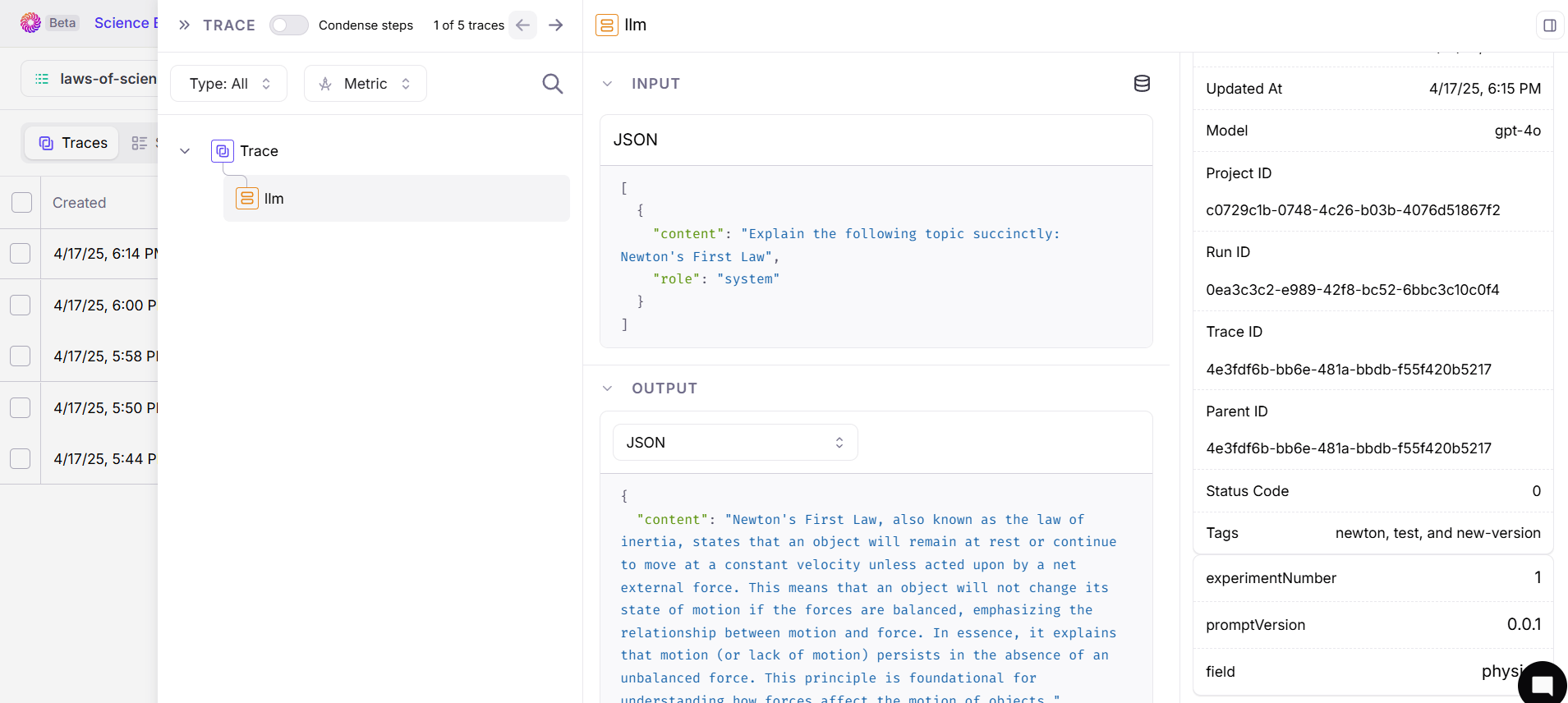Click the database icon next to INPUT

1142,84
